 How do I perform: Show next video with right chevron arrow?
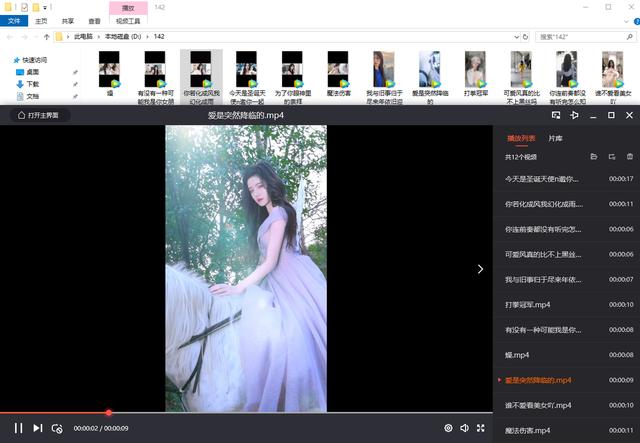pos(480,269)
